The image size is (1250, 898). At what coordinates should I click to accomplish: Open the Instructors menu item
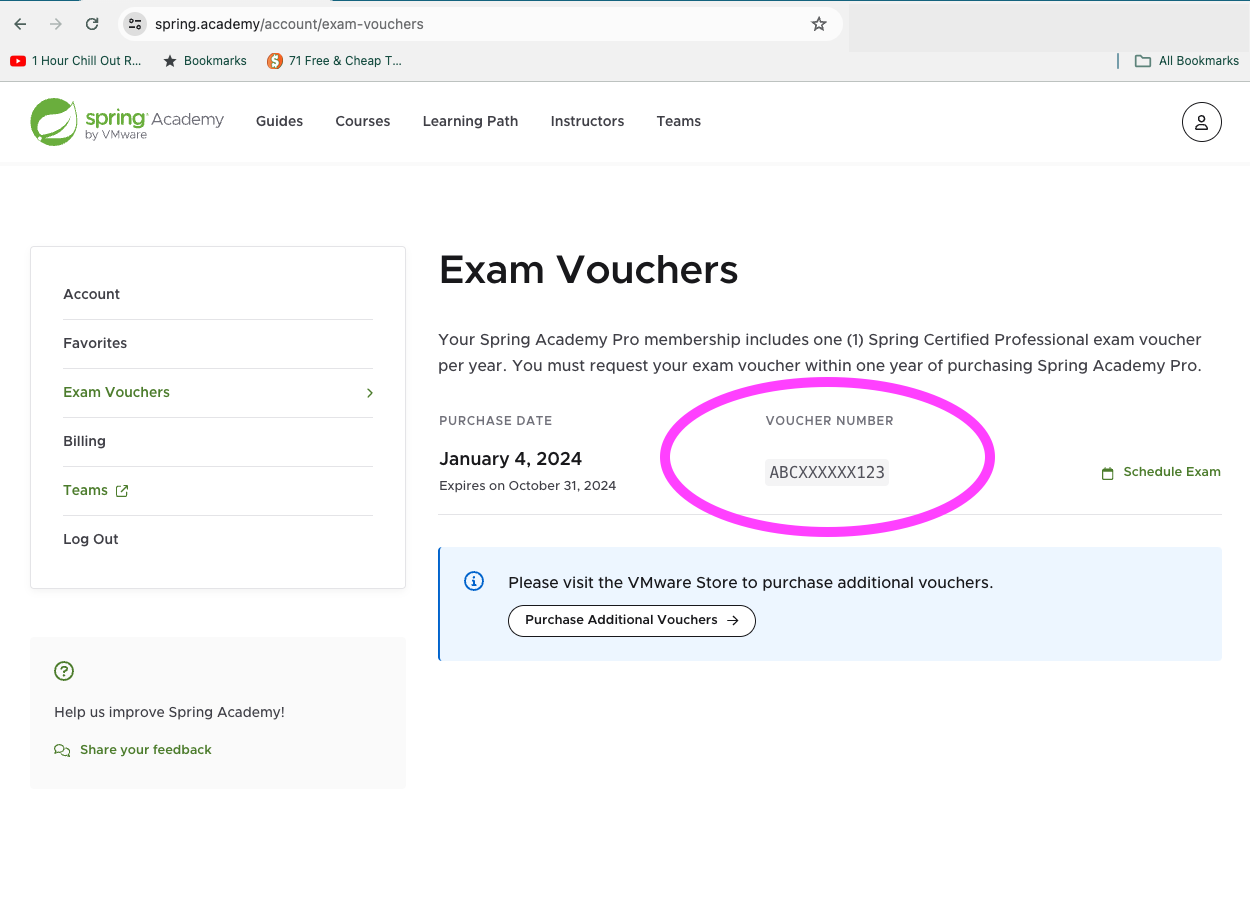587,121
